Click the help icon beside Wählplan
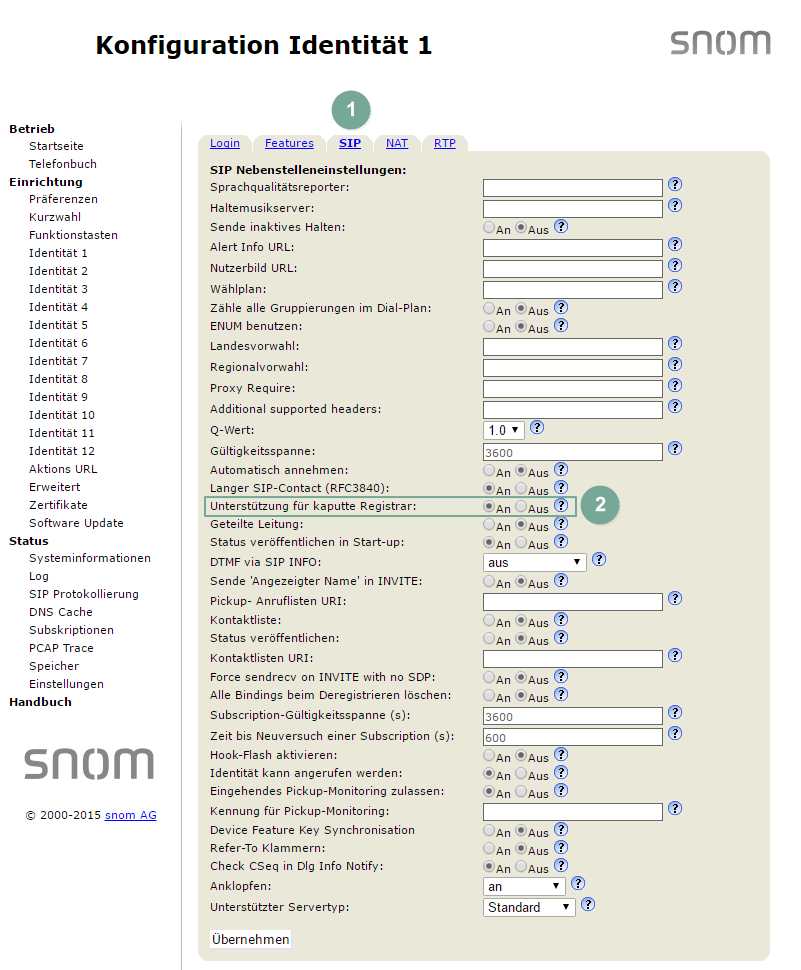Viewport: 801px width, 970px height. pyautogui.click(x=675, y=286)
